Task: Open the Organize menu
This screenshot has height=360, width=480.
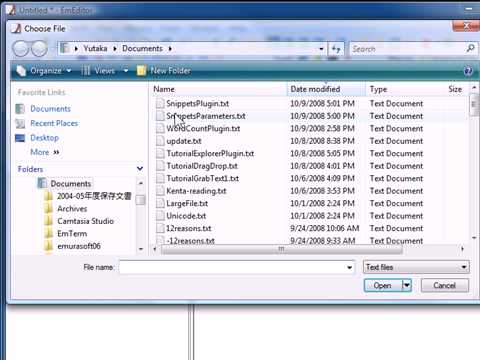Action: [44, 71]
